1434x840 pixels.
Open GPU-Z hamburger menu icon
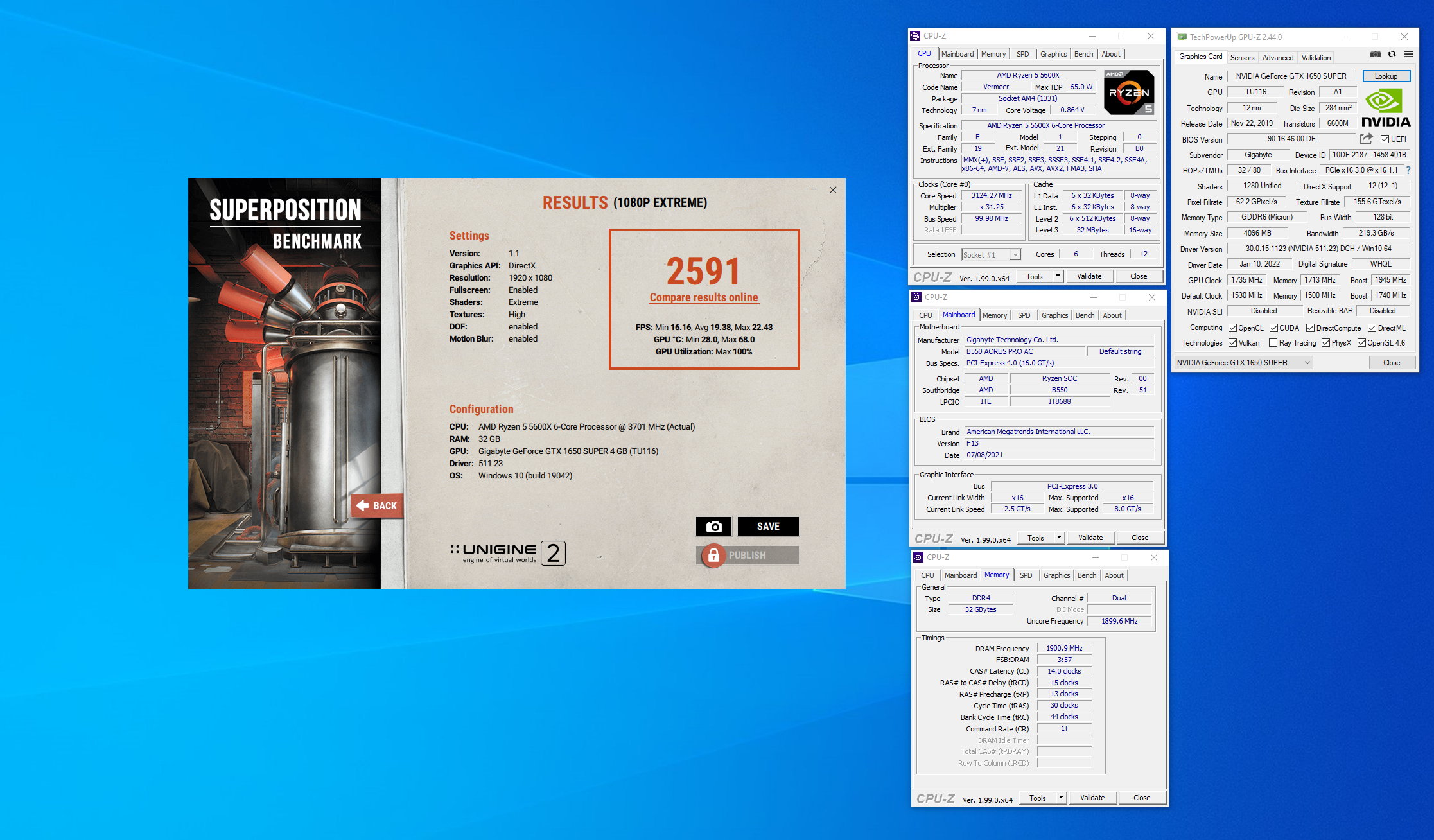point(1408,55)
